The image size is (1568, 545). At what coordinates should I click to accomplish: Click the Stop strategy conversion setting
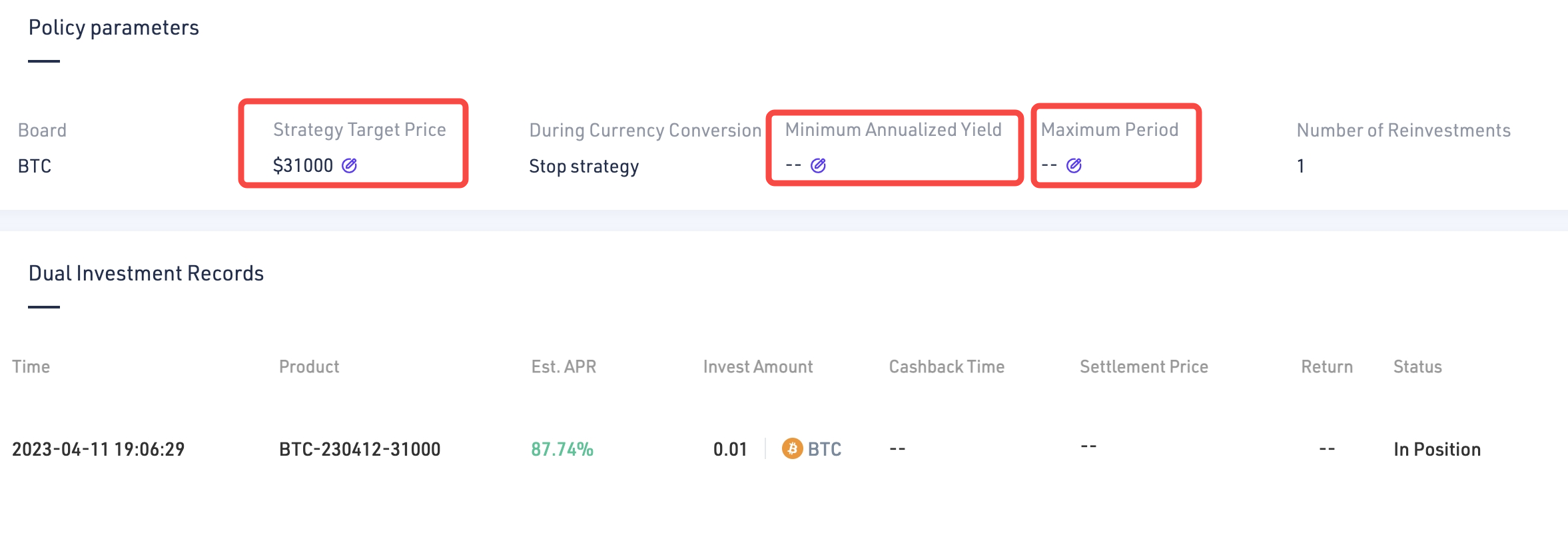pos(584,166)
